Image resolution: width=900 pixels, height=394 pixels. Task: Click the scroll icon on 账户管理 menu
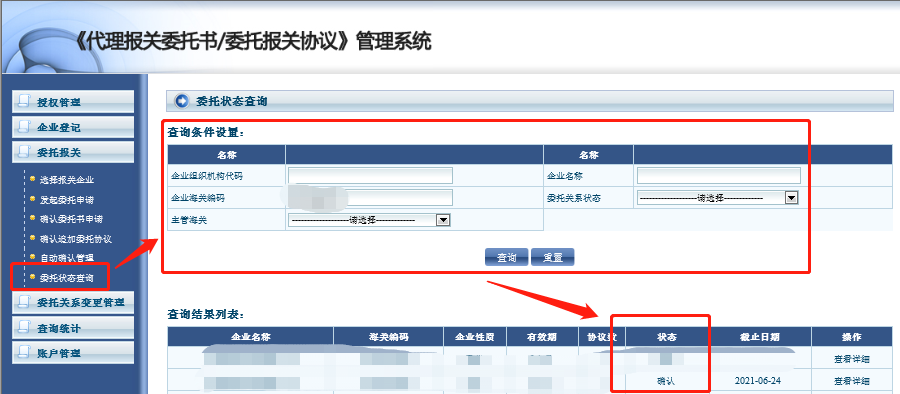click(x=24, y=353)
